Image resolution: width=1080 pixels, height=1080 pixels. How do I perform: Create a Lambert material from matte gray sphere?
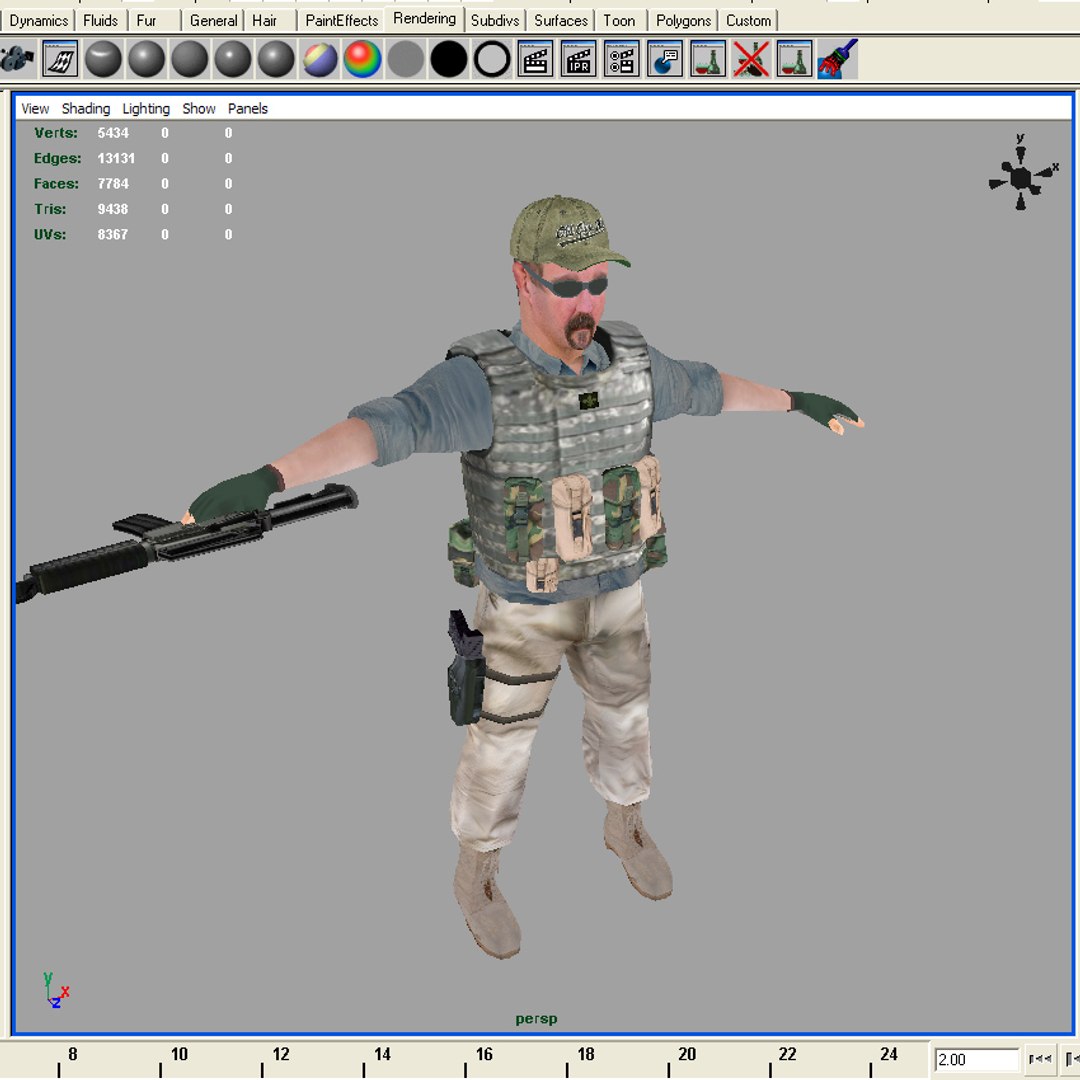[189, 59]
